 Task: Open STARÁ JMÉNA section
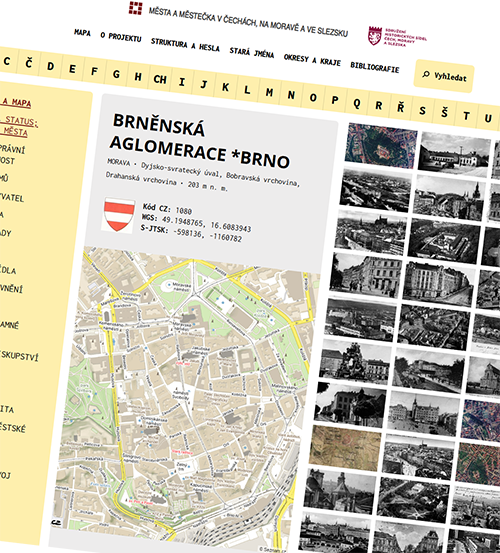252,53
